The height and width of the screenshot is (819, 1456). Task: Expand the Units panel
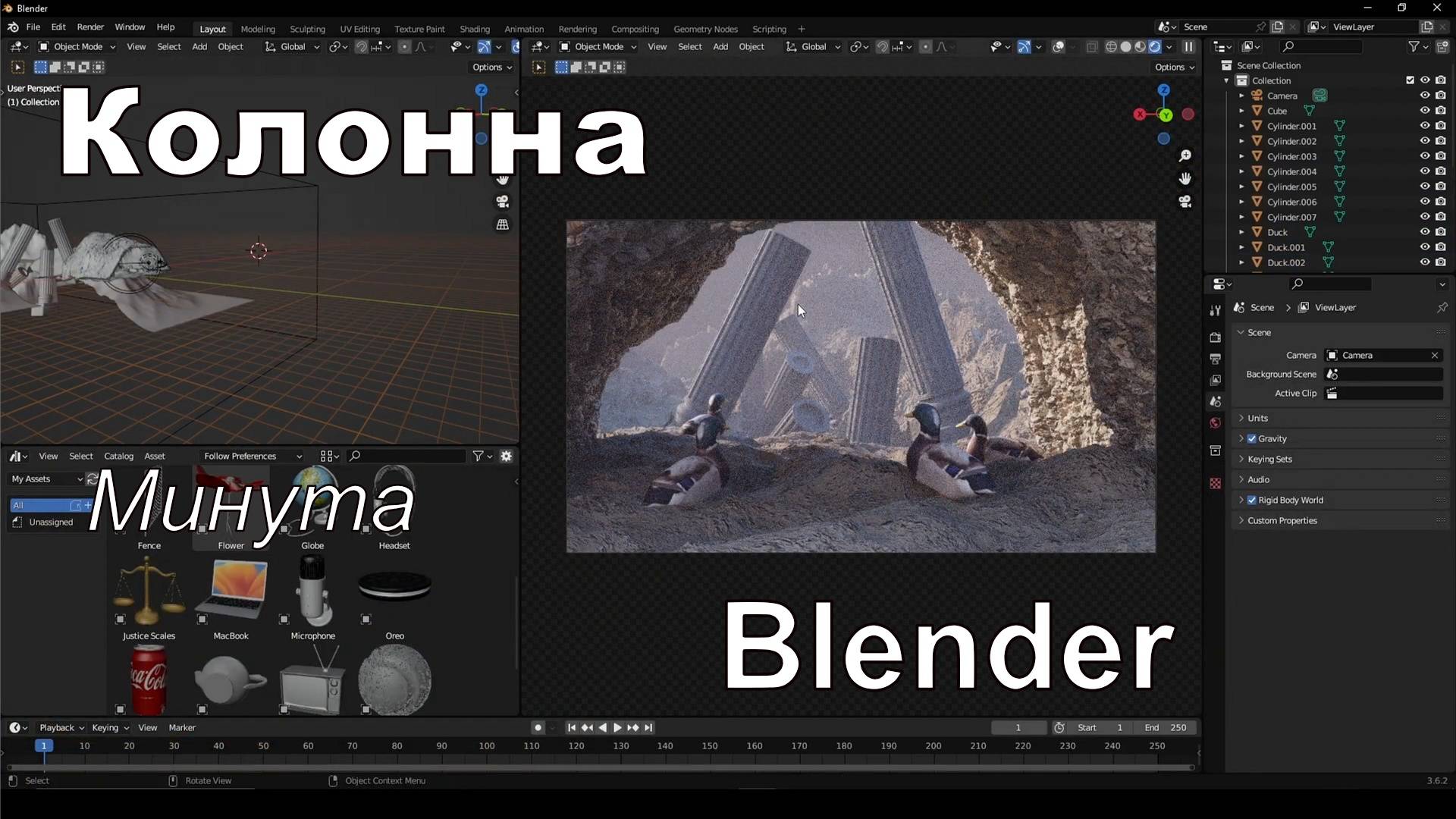[x=1257, y=418]
